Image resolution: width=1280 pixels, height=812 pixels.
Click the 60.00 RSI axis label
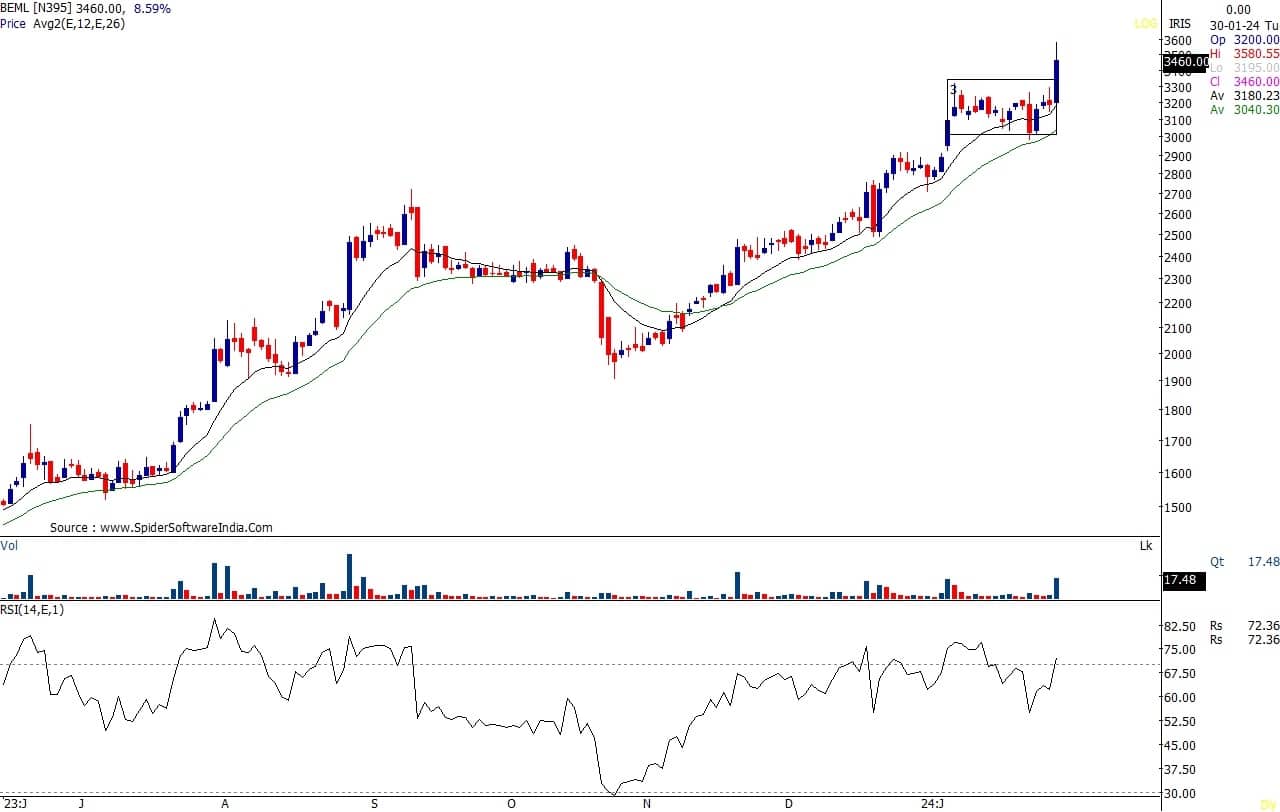pos(1180,698)
